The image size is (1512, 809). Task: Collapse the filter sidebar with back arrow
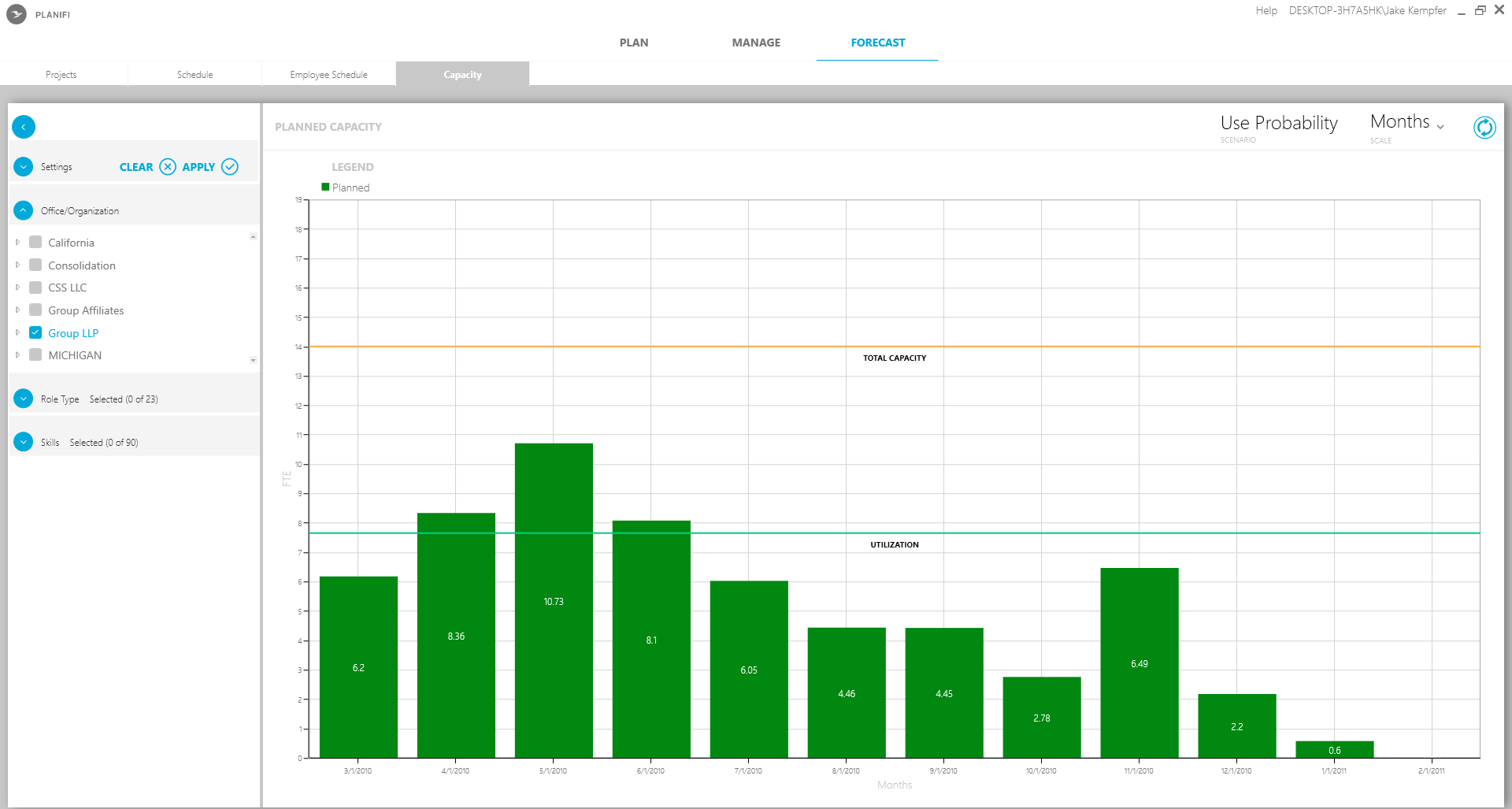click(24, 127)
